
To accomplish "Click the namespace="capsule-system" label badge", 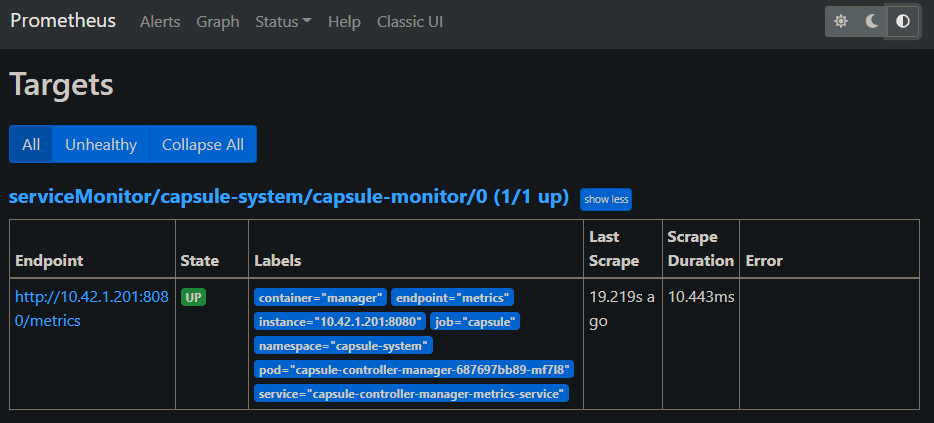I will (344, 345).
